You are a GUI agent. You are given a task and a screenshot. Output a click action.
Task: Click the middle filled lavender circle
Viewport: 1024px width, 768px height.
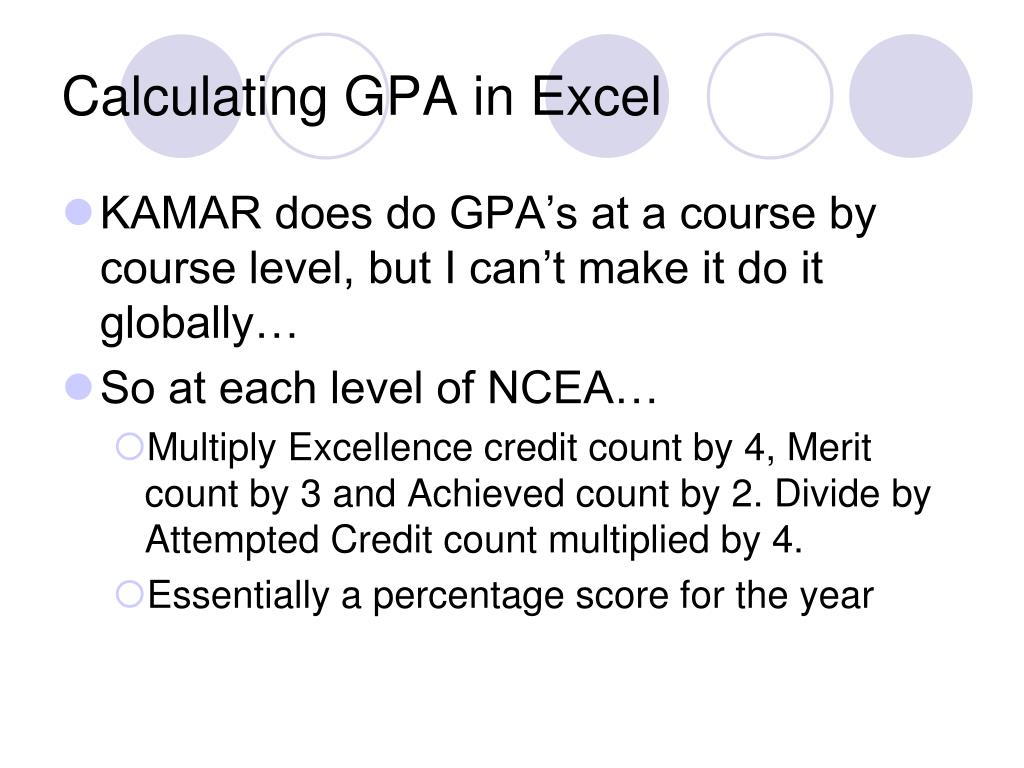(x=613, y=95)
